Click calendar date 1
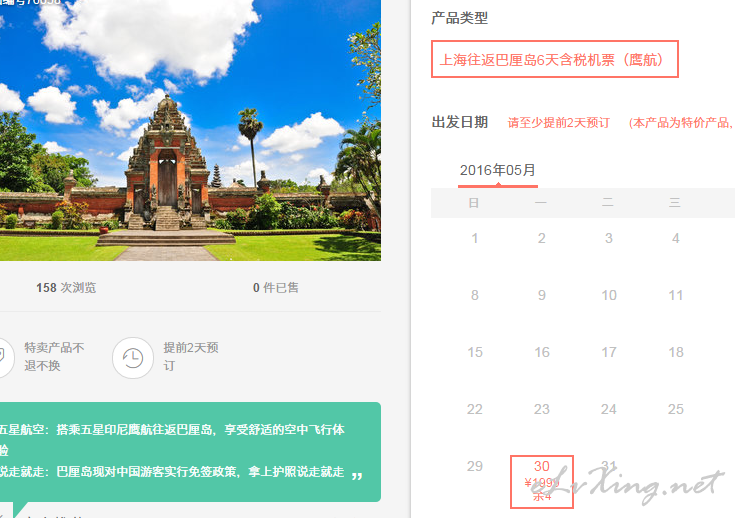 475,238
